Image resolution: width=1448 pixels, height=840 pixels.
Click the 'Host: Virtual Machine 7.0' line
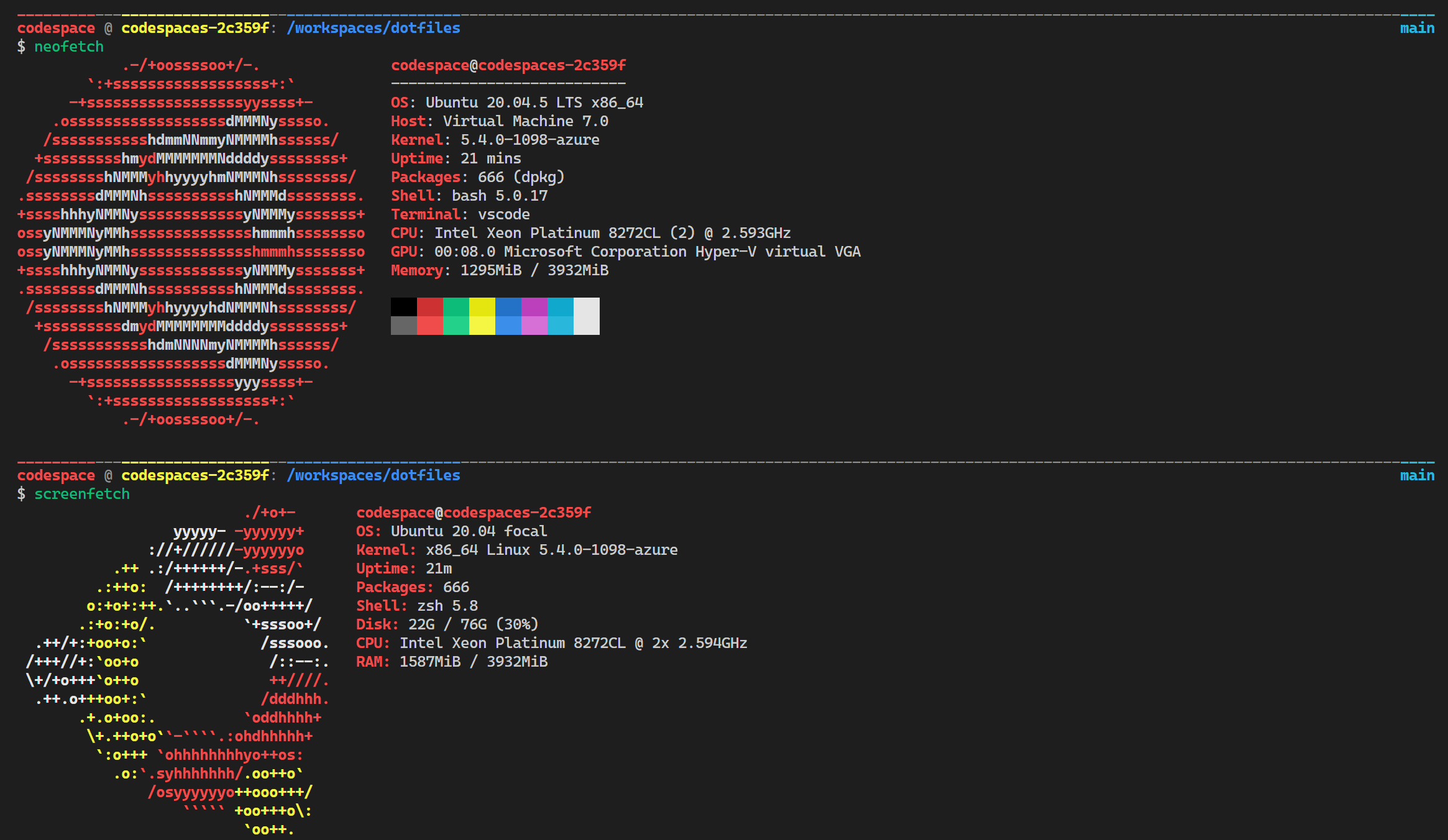500,121
